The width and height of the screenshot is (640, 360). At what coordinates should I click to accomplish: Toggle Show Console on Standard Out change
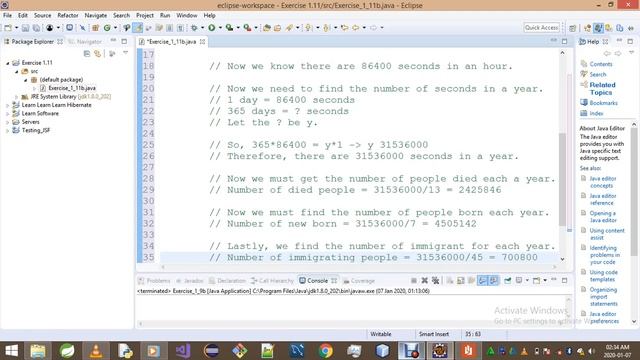click(x=482, y=280)
